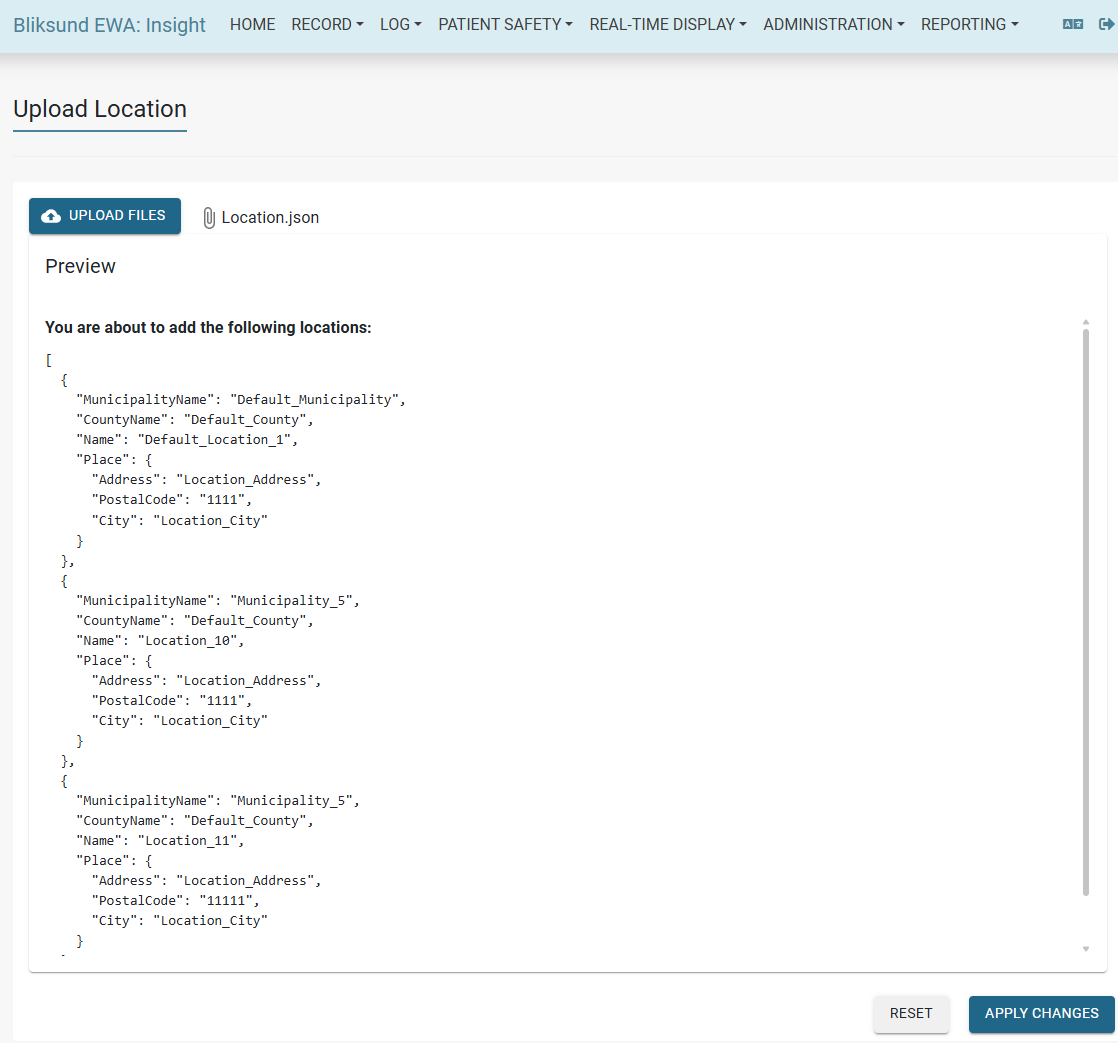This screenshot has height=1043, width=1118.
Task: Click the Default_Location_1 name line in preview
Action: point(188,440)
